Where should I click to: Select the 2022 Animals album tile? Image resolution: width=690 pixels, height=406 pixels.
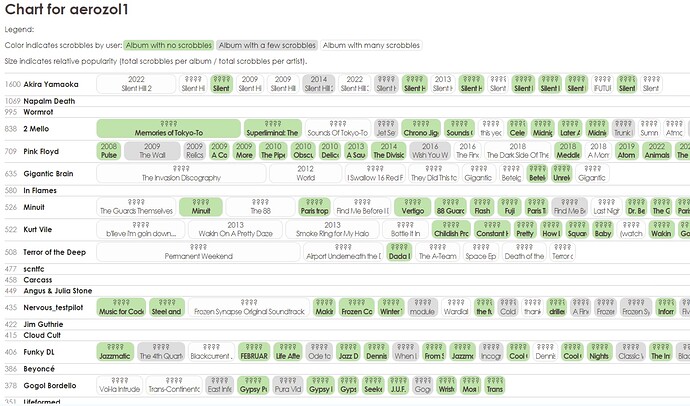click(x=657, y=151)
